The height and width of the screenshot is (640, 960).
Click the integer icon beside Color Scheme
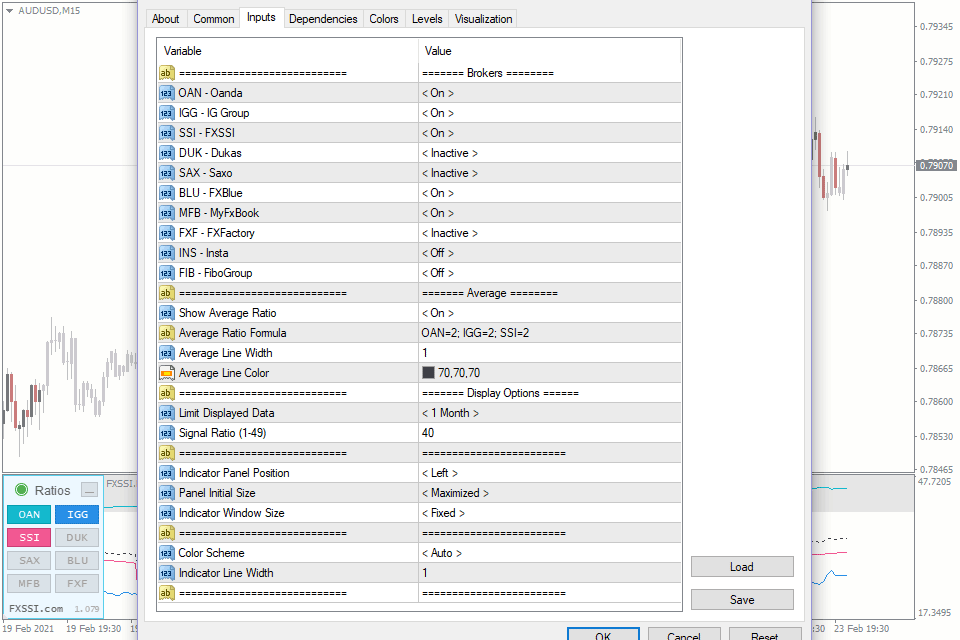[167, 553]
